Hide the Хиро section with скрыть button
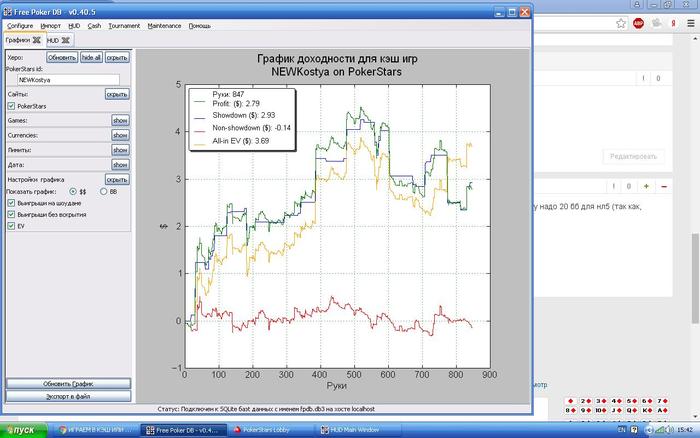The image size is (700, 438). click(117, 58)
